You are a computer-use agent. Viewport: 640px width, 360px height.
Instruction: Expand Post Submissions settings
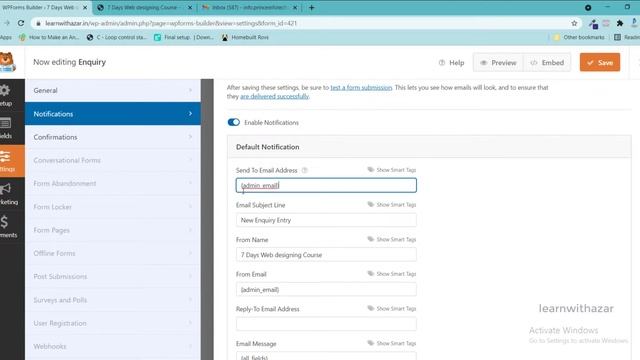[113, 277]
